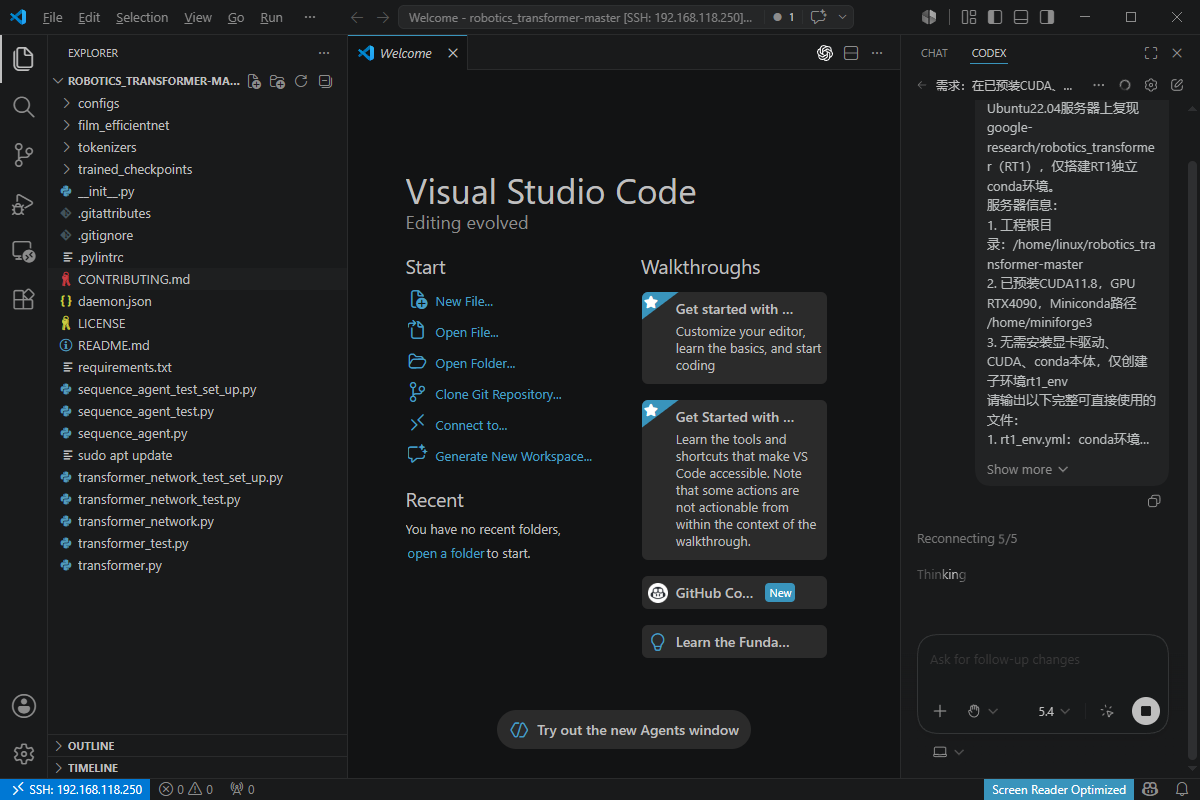
Task: Toggle Codex auto context sparkle cursor
Action: point(1107,711)
